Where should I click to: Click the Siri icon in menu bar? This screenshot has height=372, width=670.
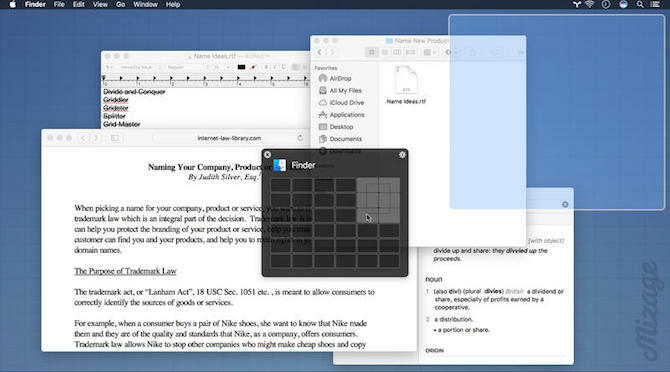point(623,4)
